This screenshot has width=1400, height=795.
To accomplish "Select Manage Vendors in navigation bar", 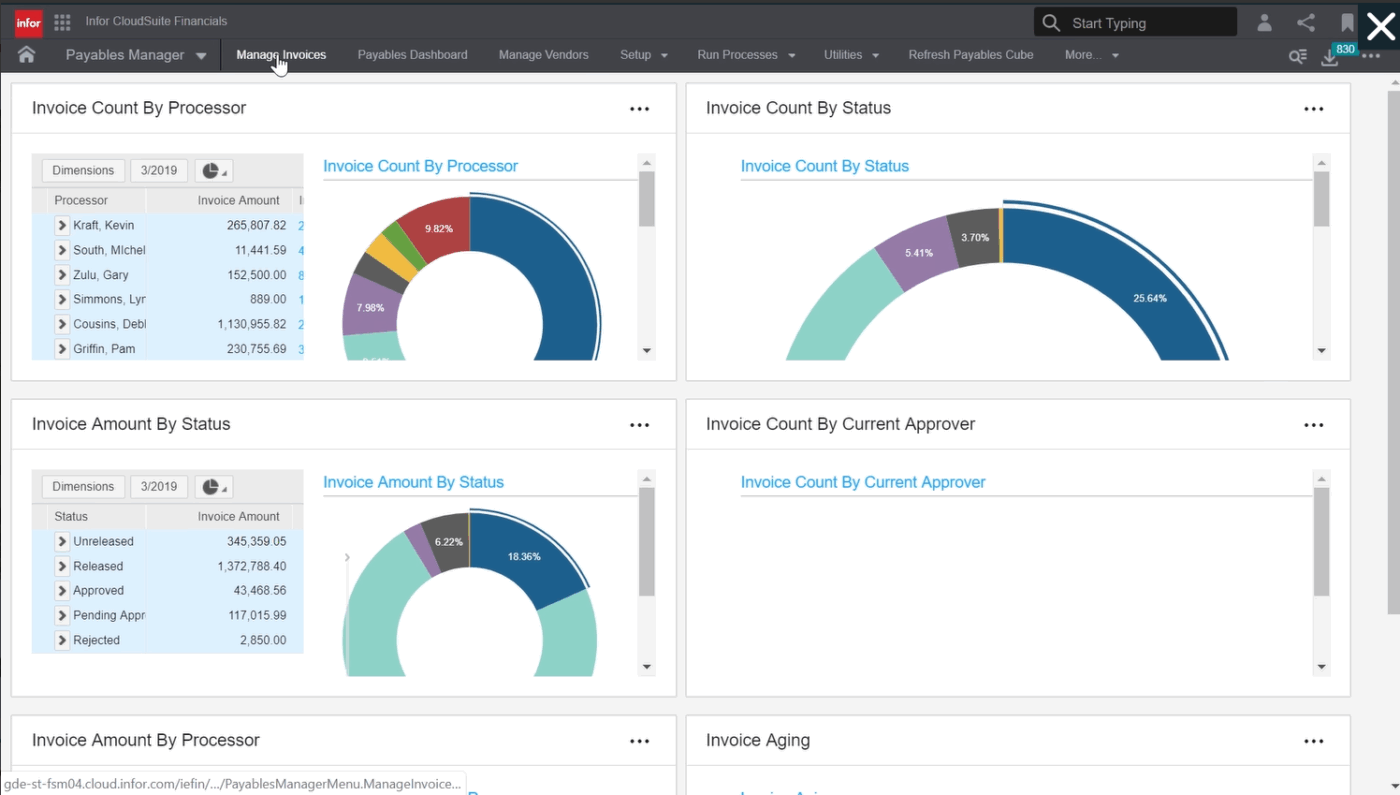I will (543, 55).
